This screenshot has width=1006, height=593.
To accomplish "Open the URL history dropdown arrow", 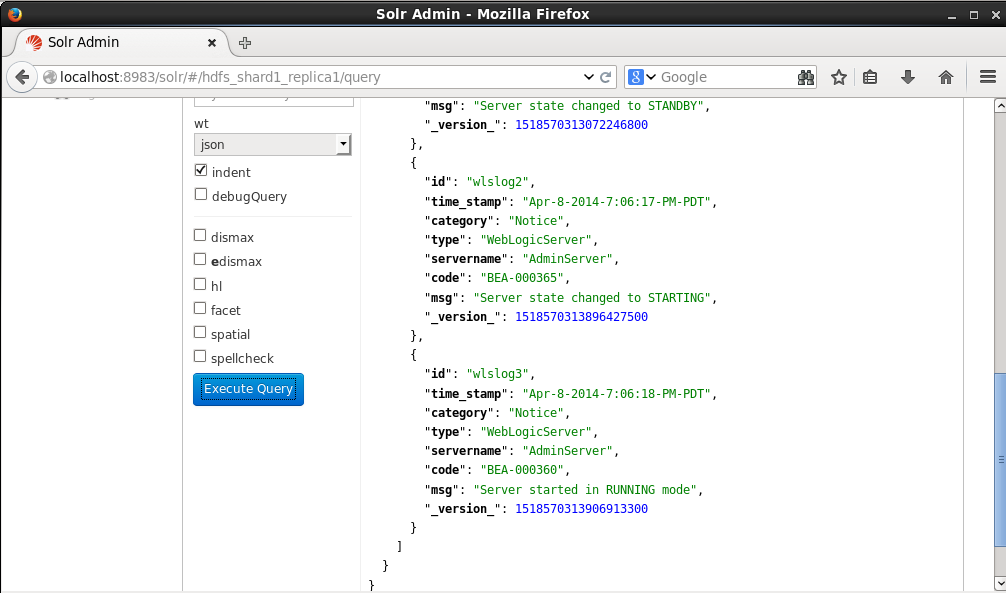I will click(588, 77).
